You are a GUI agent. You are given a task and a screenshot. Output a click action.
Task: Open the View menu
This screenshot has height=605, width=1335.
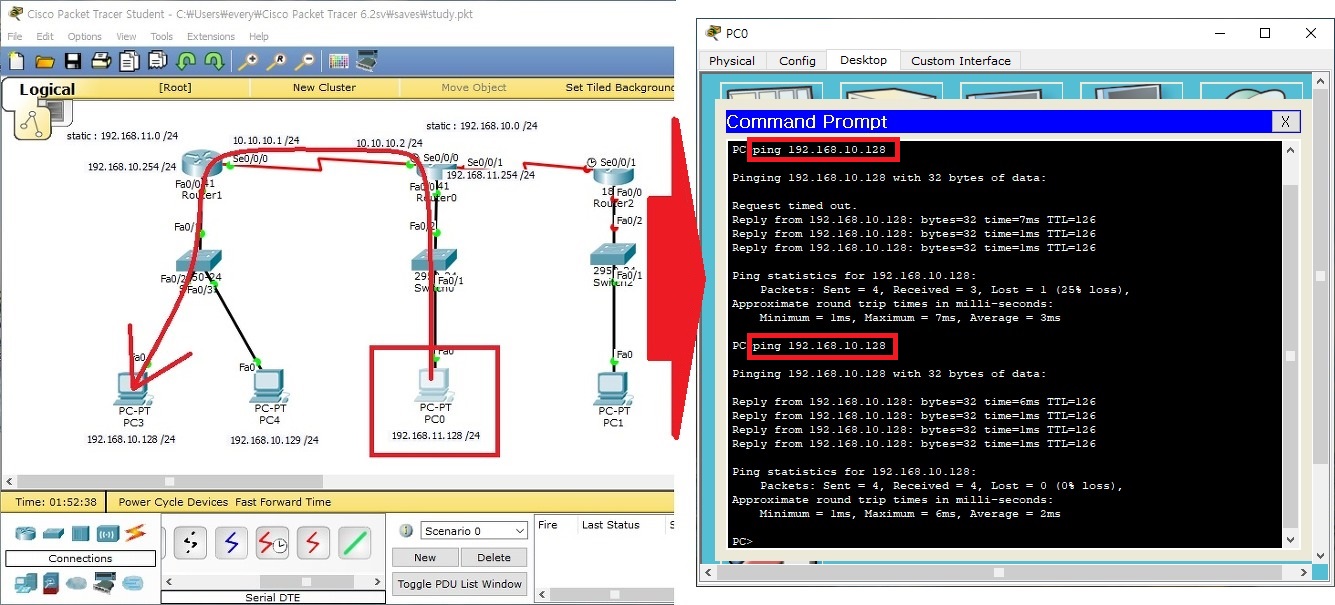tap(126, 36)
